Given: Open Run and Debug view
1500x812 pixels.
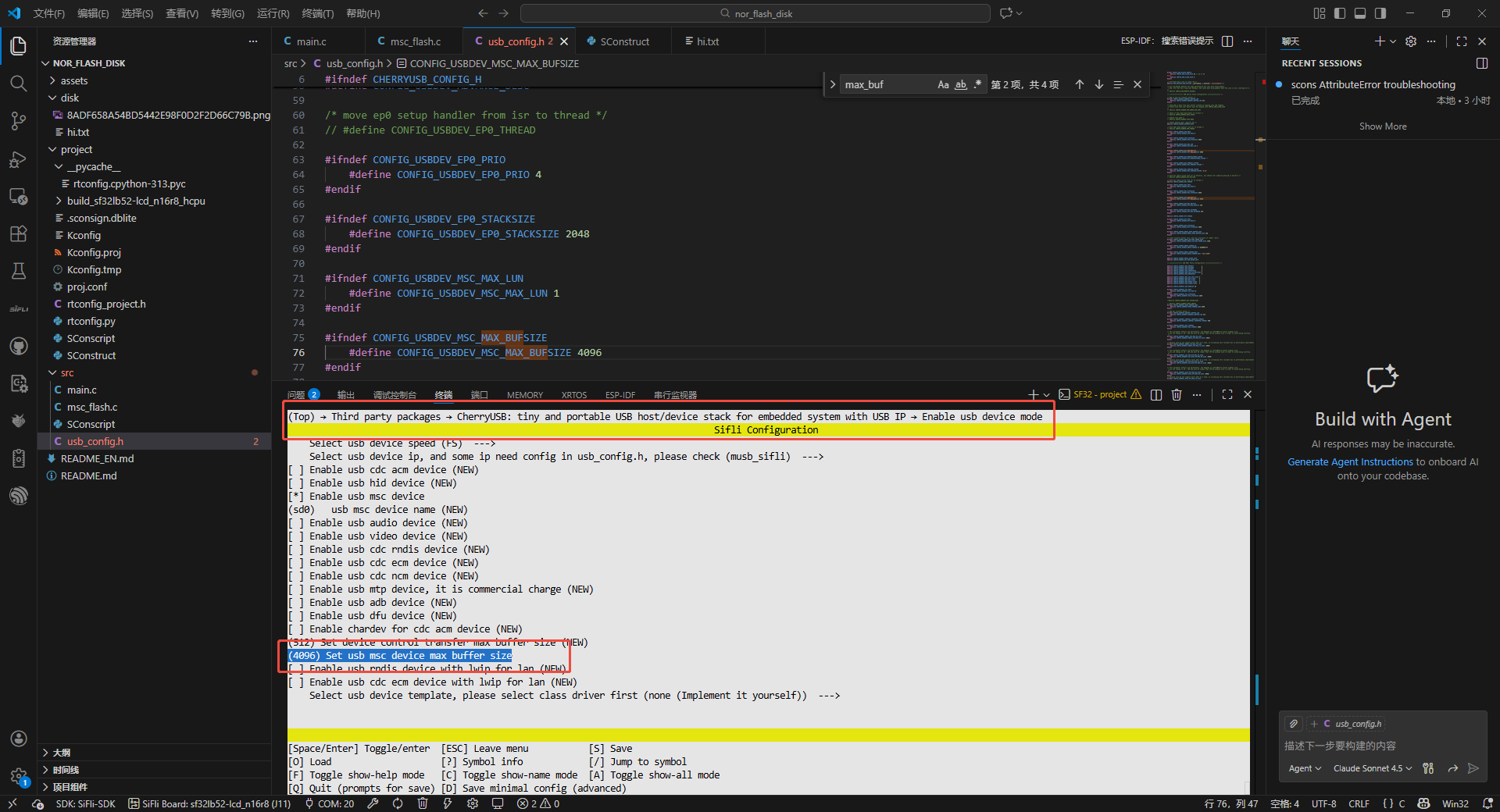Looking at the screenshot, I should [x=18, y=159].
